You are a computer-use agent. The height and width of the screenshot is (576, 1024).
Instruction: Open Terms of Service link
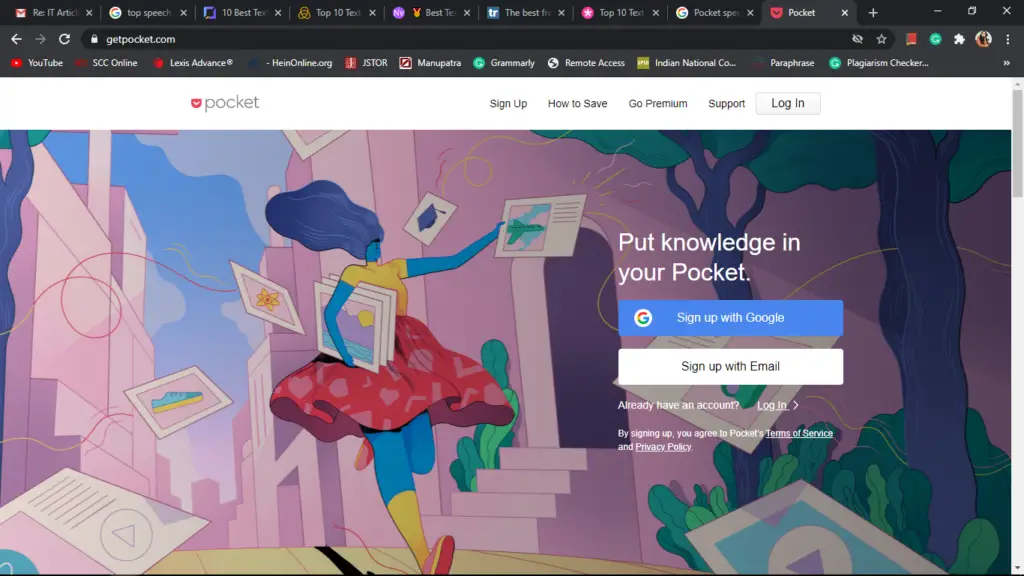tap(799, 433)
